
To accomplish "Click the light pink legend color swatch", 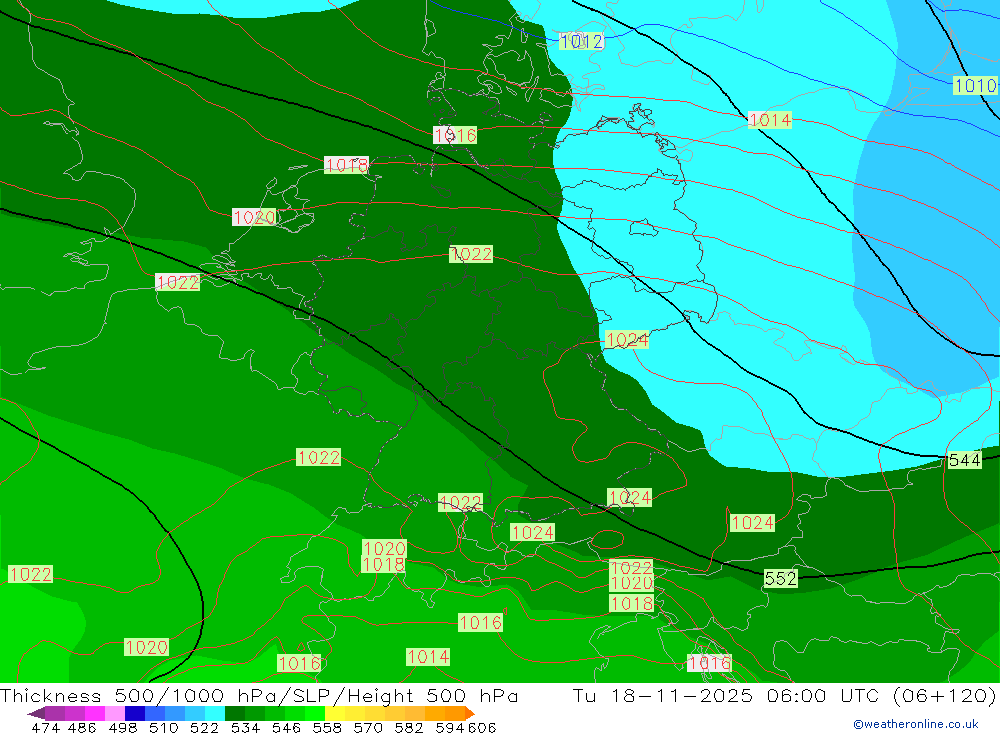I will 115,713.
